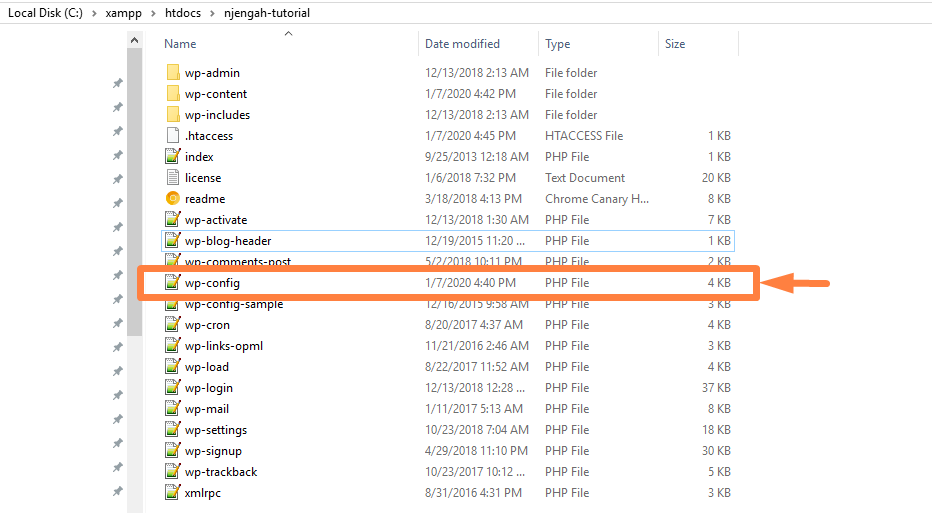Select the xmlrpc file icon
The width and height of the screenshot is (932, 513).
click(173, 492)
